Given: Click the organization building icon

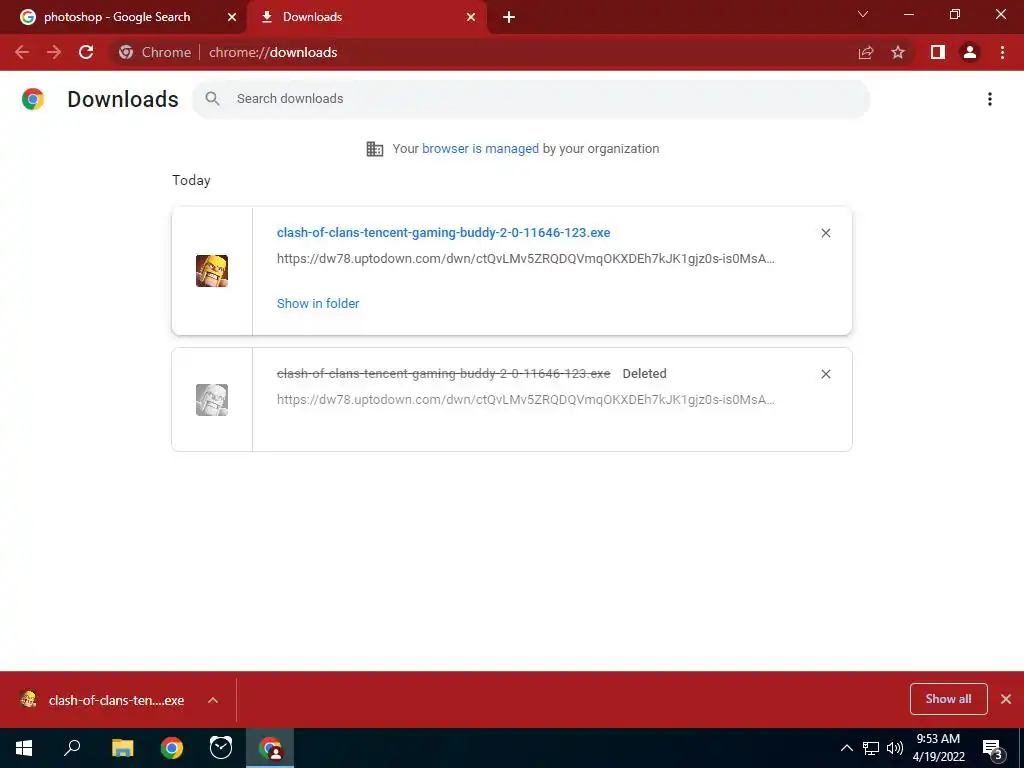Looking at the screenshot, I should pyautogui.click(x=375, y=149).
